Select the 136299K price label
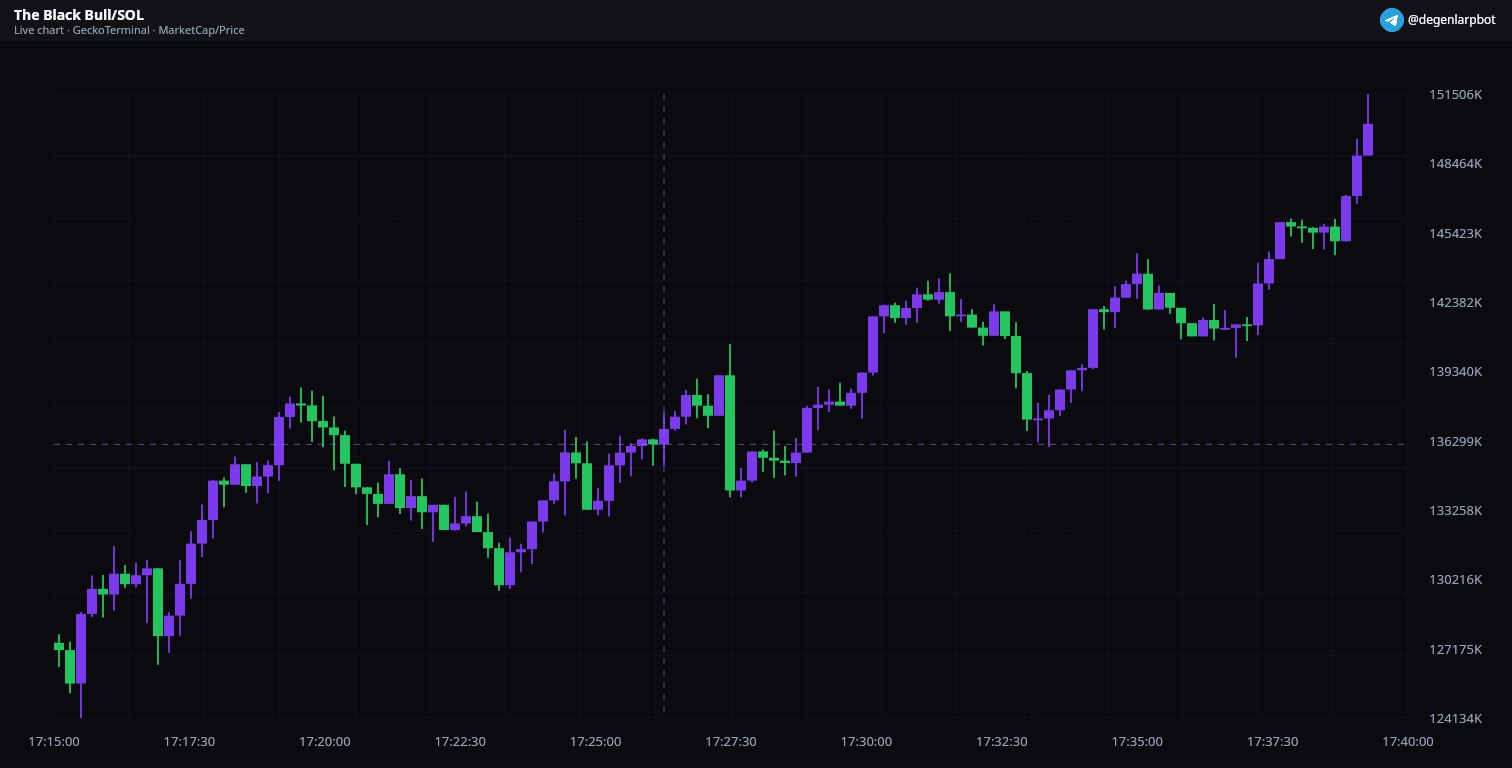The image size is (1512, 768). point(1455,441)
